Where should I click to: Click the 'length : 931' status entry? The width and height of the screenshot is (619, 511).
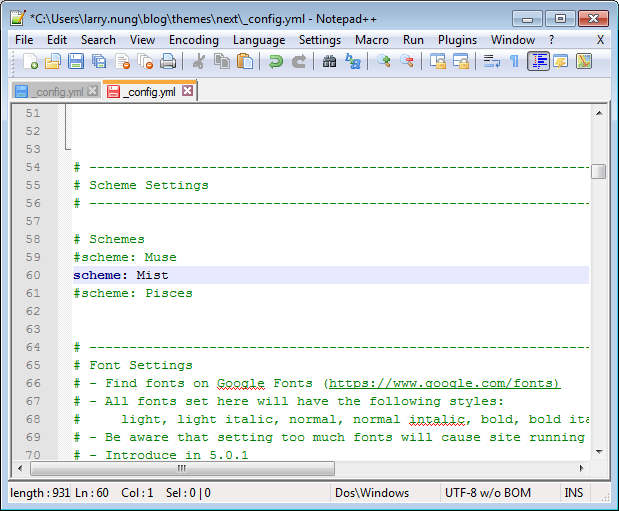(40, 493)
